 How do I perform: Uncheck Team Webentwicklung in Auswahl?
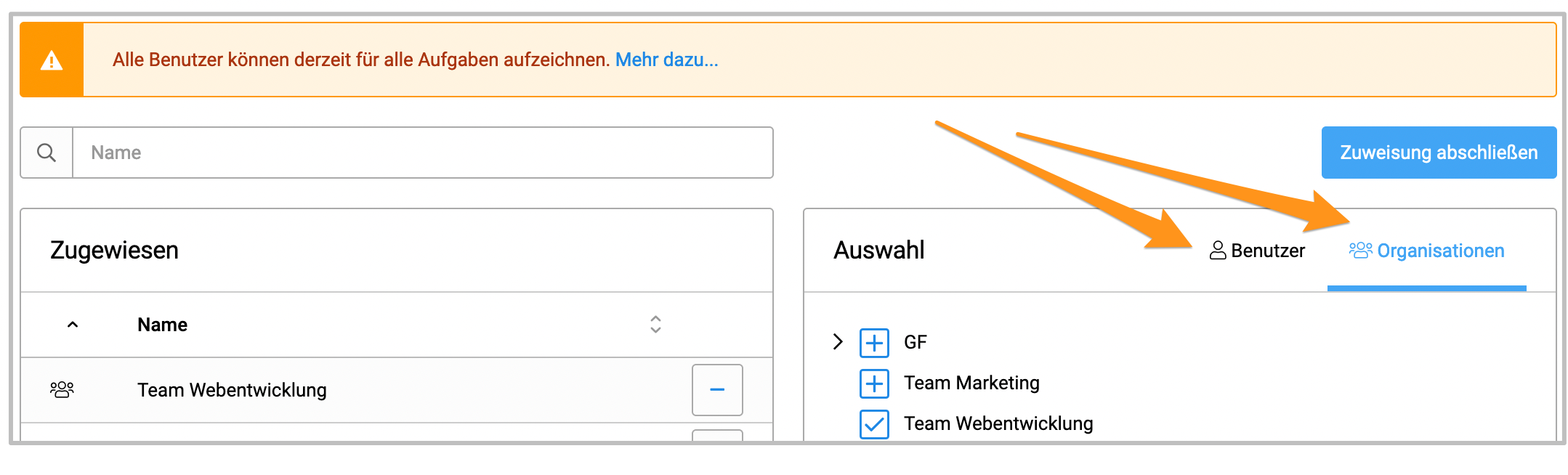click(x=874, y=424)
